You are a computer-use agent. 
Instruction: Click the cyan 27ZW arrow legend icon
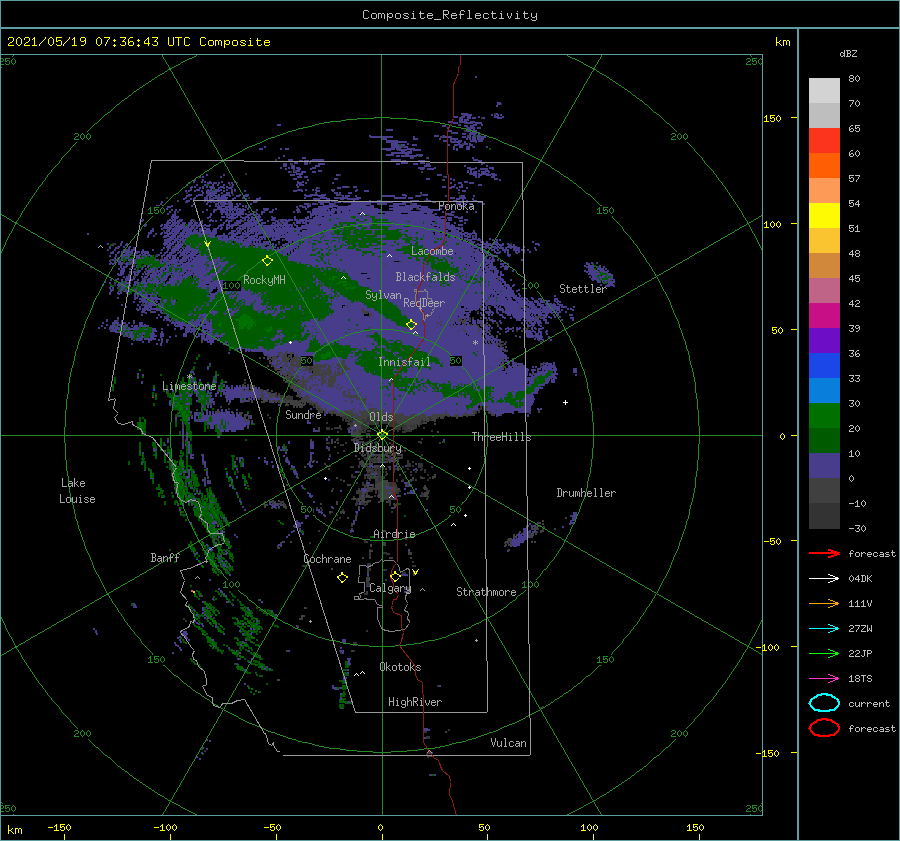(x=824, y=629)
